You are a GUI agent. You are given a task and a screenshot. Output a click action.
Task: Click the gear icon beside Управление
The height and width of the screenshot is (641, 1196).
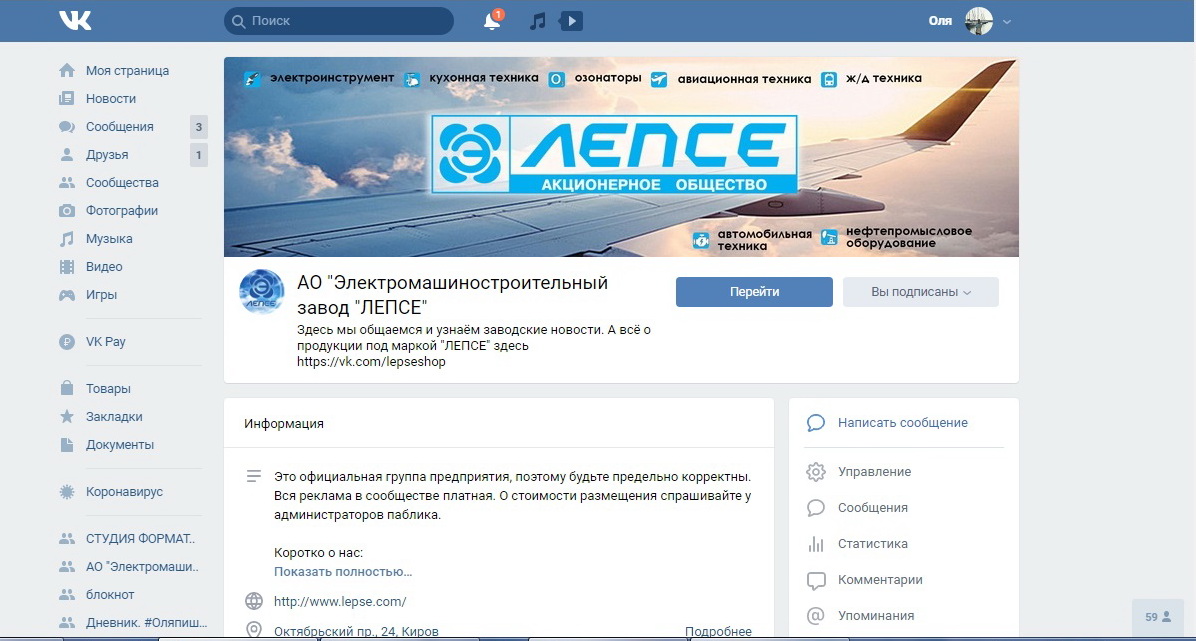pyautogui.click(x=816, y=472)
